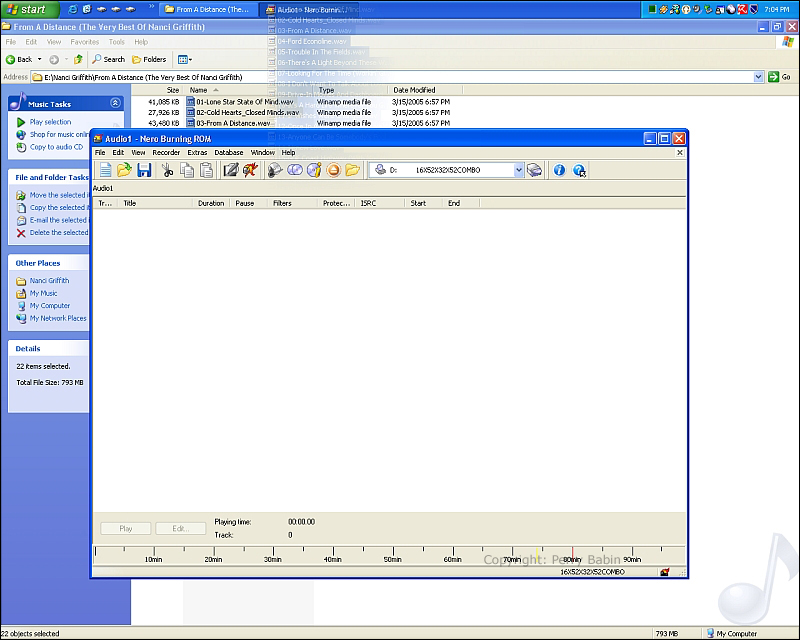The image size is (800, 640).
Task: Click the ISRC column header in Nero
Action: tap(380, 203)
